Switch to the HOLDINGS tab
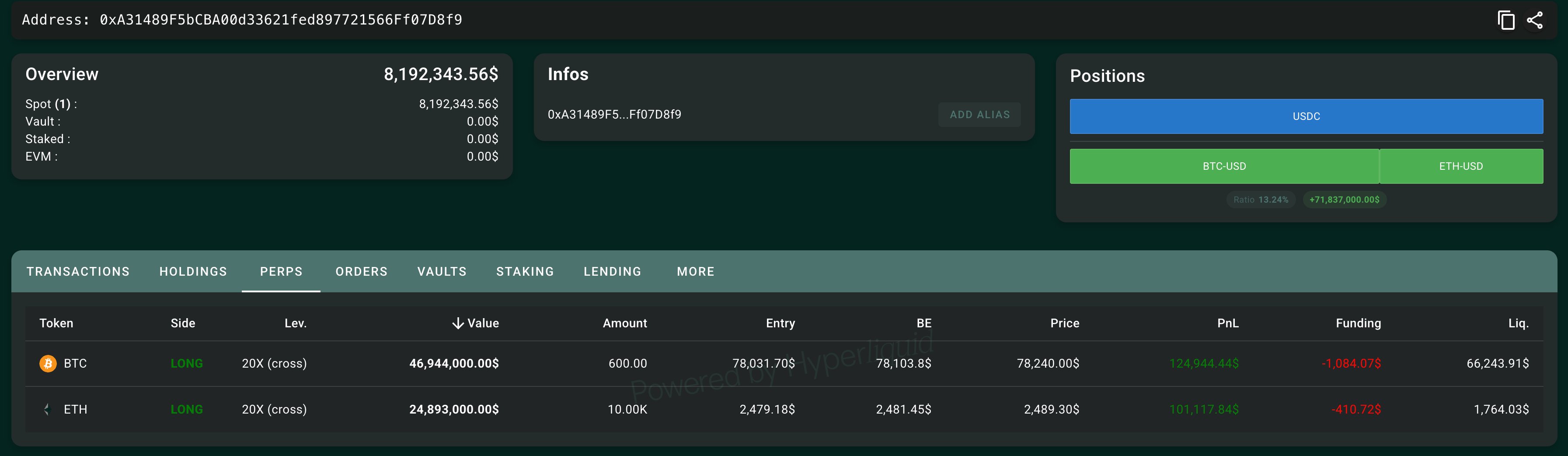1568x456 pixels. click(x=193, y=271)
